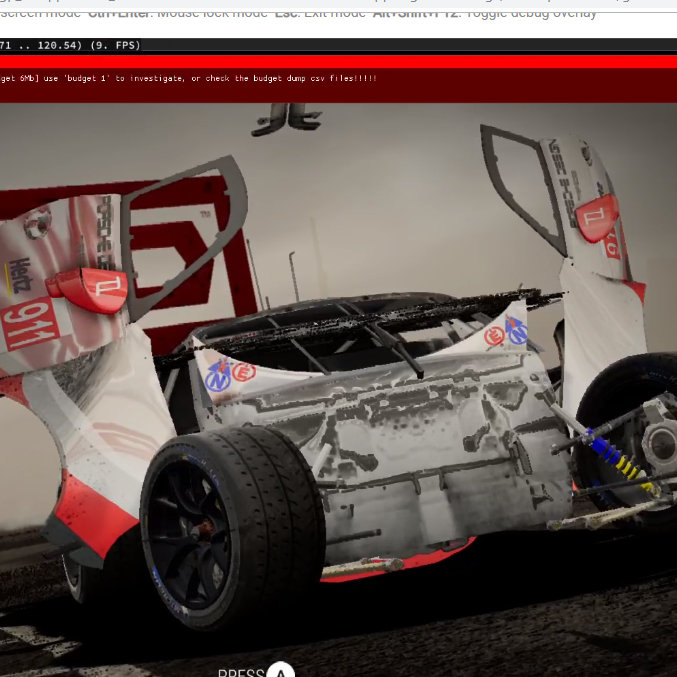This screenshot has height=677, width=677.
Task: Click the right red tail light
Action: click(597, 216)
